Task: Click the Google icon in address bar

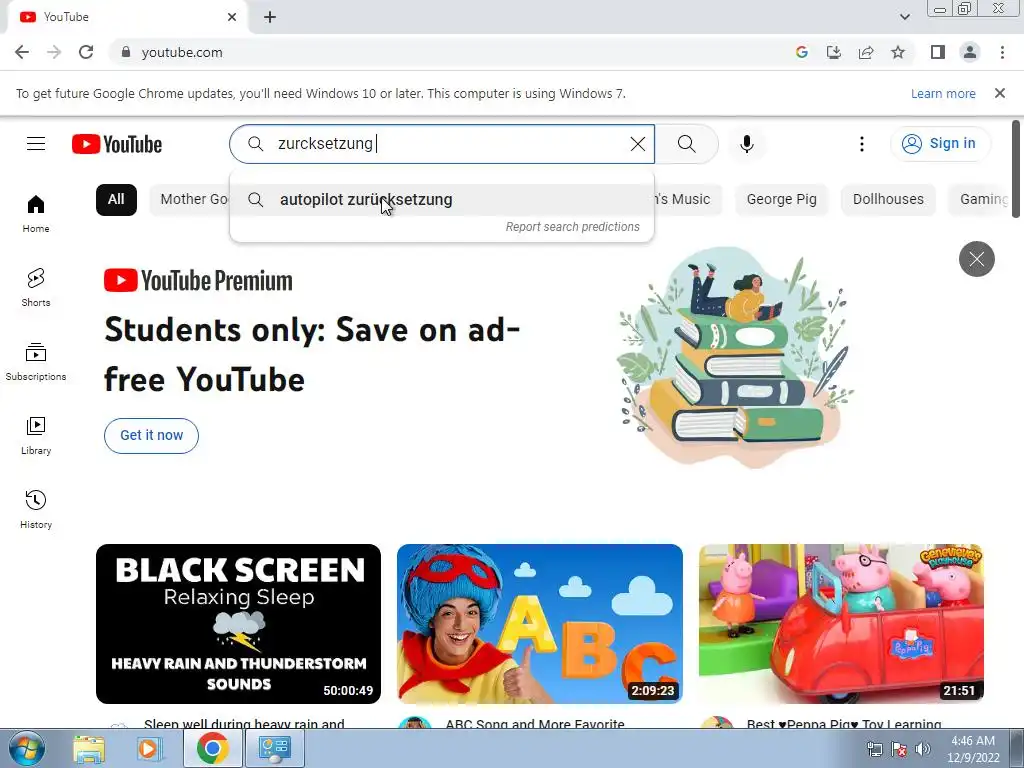Action: 801,52
